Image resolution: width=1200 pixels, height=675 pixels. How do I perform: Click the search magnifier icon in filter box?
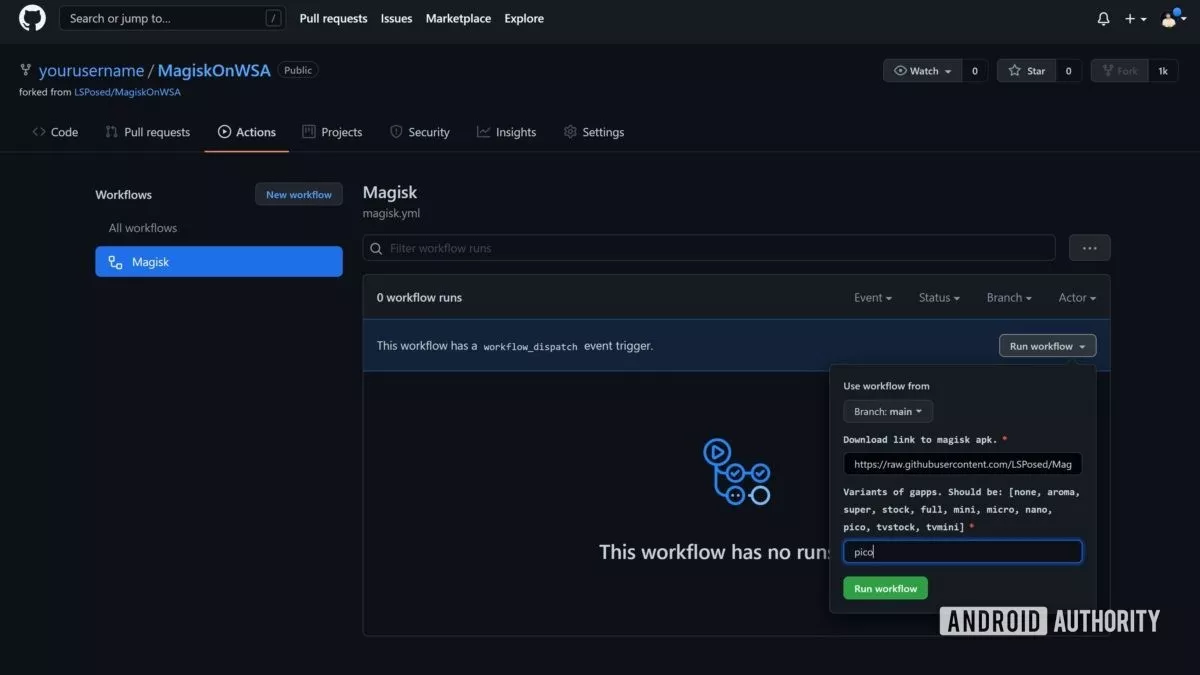point(376,248)
